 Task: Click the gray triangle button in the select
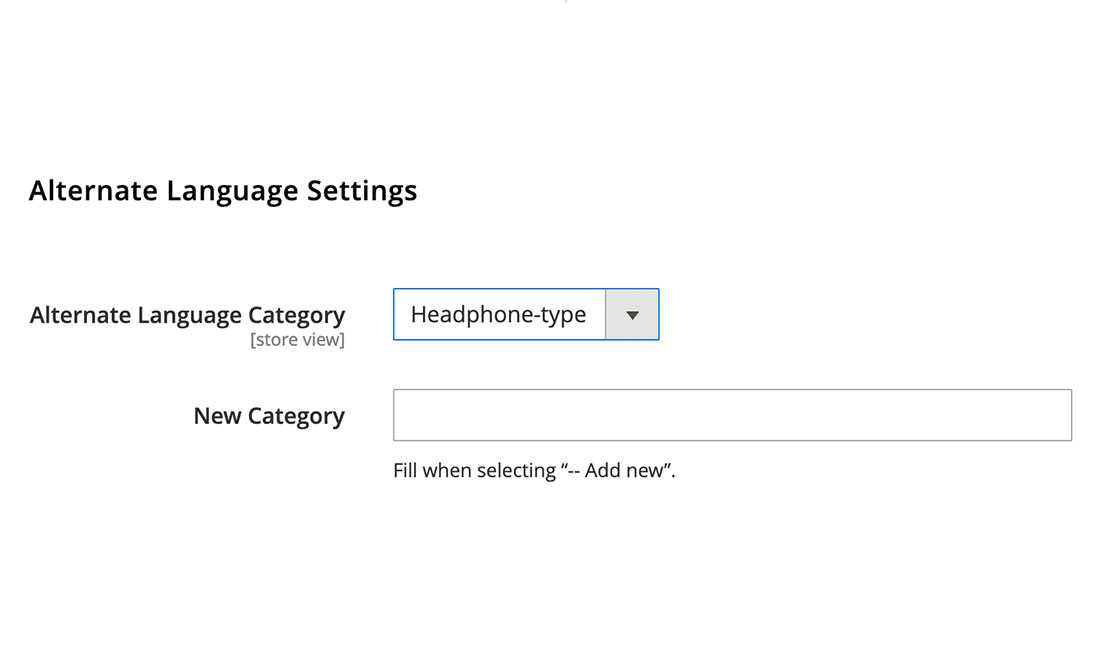(632, 315)
